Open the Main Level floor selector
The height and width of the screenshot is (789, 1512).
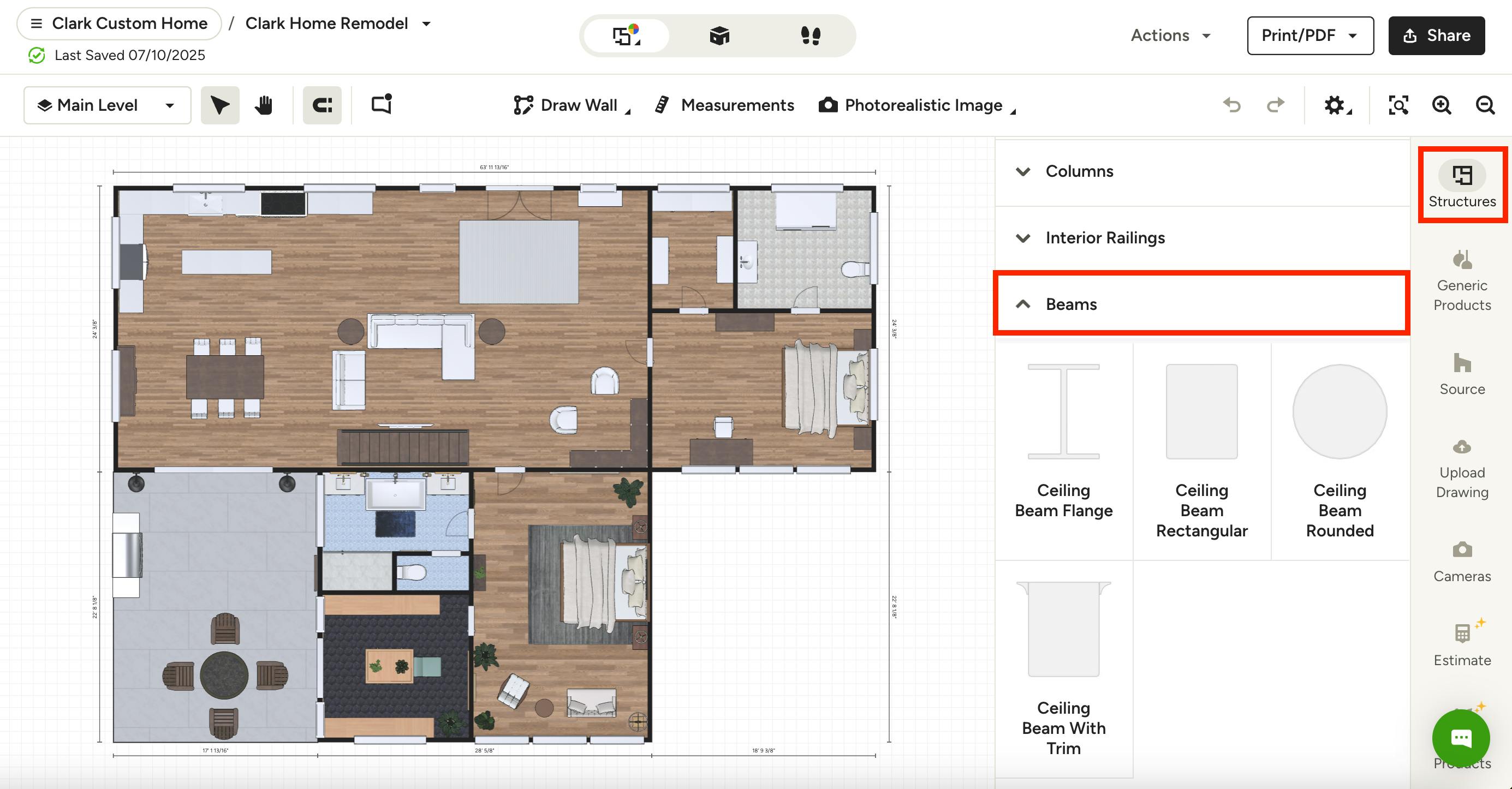tap(108, 105)
